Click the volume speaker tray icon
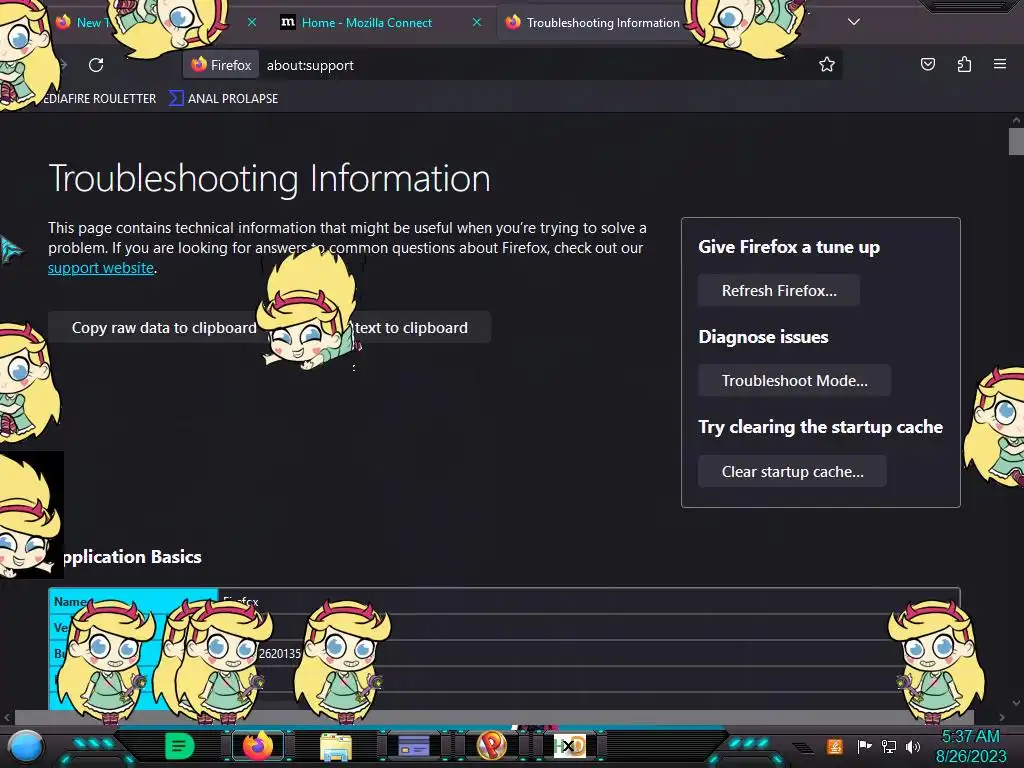 tap(912, 746)
